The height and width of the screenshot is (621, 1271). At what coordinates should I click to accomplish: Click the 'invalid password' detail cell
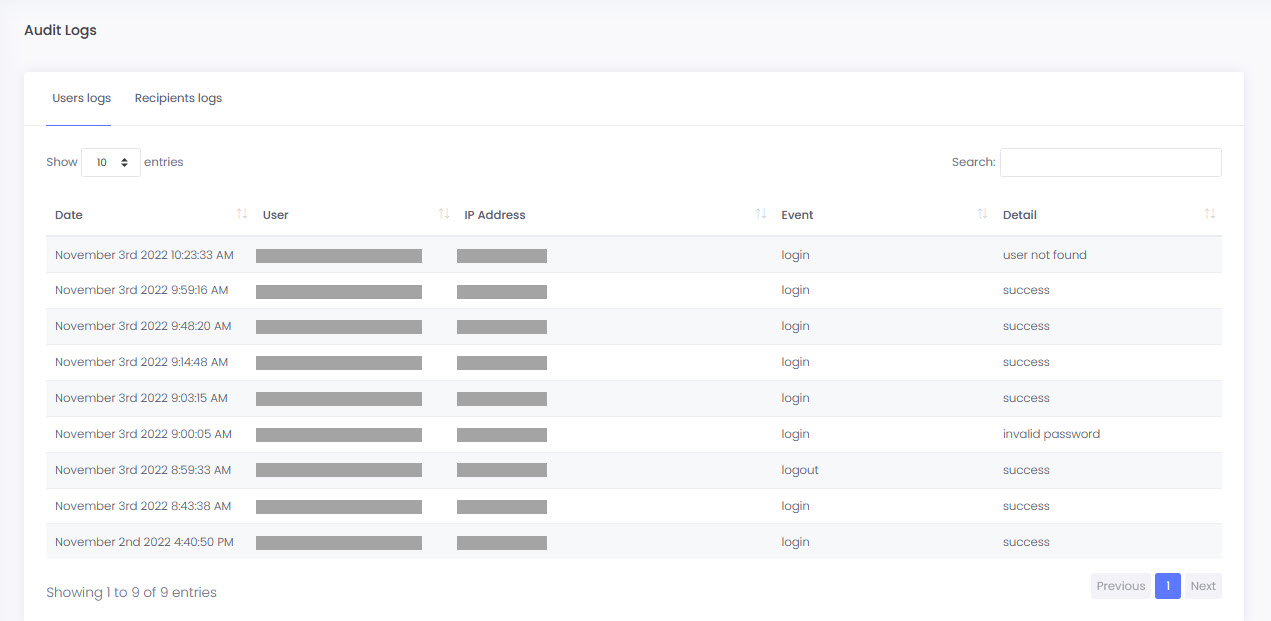tap(1051, 434)
